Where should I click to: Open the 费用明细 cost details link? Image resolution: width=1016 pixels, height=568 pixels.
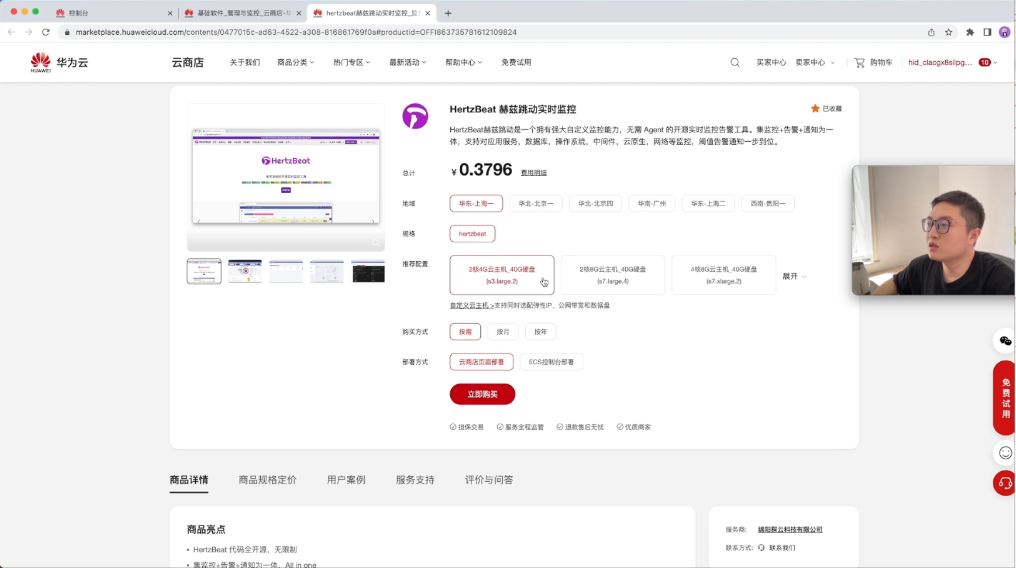[x=534, y=173]
